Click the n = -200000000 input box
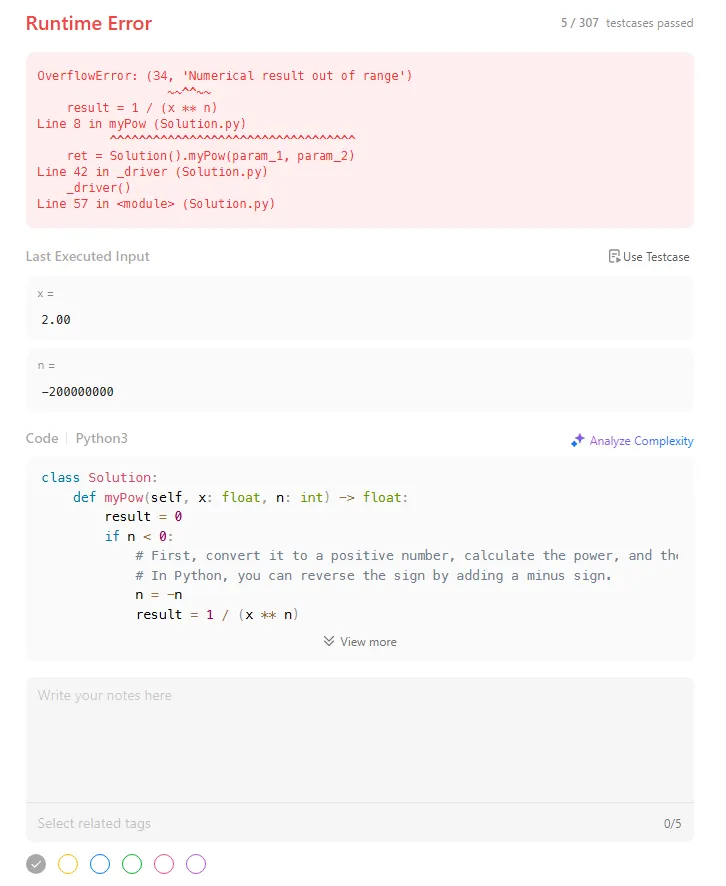This screenshot has height=886, width=726. (359, 380)
